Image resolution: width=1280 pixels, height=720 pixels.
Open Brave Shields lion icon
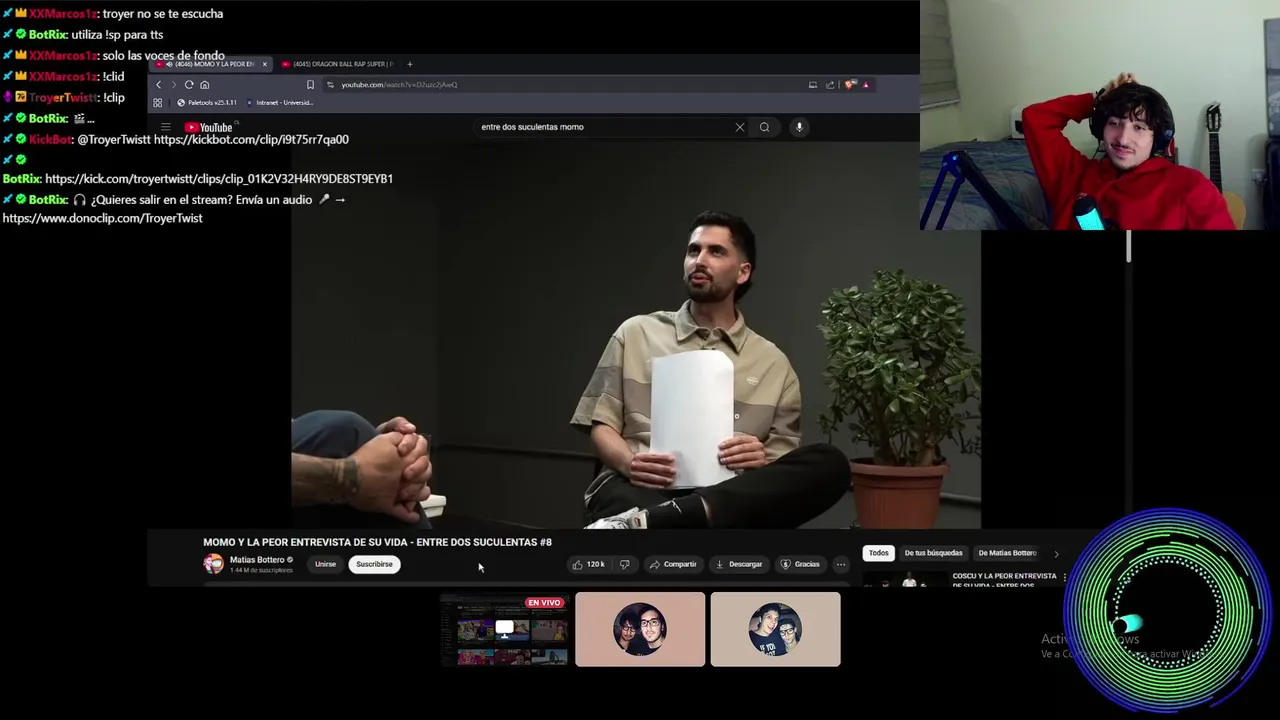click(850, 85)
